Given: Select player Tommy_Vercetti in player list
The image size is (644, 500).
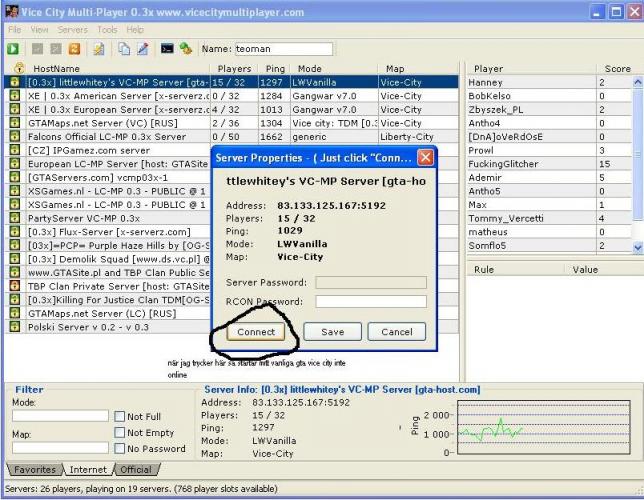Looking at the screenshot, I should click(x=550, y=218).
